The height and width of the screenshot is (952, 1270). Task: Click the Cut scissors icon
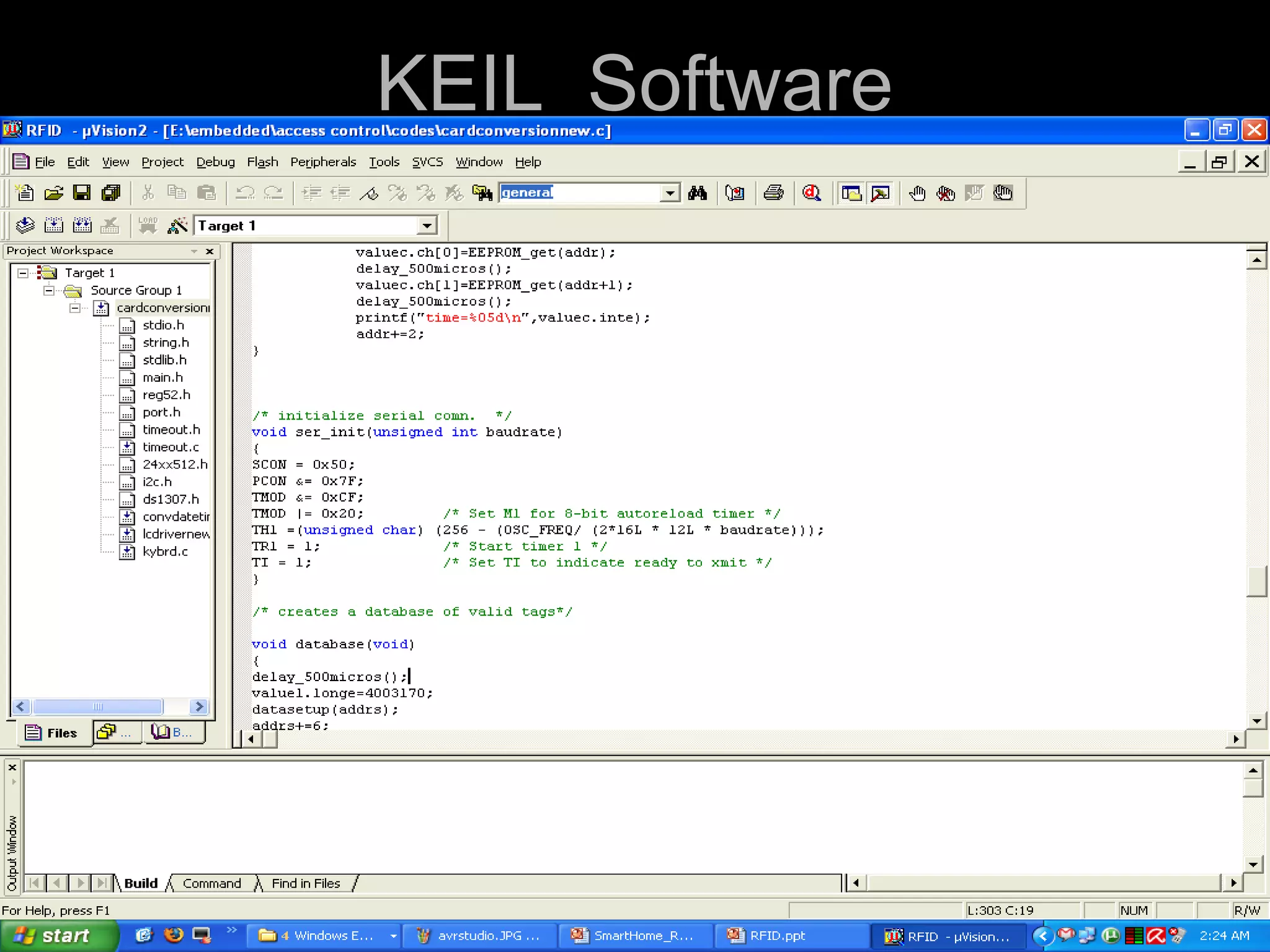coord(148,193)
